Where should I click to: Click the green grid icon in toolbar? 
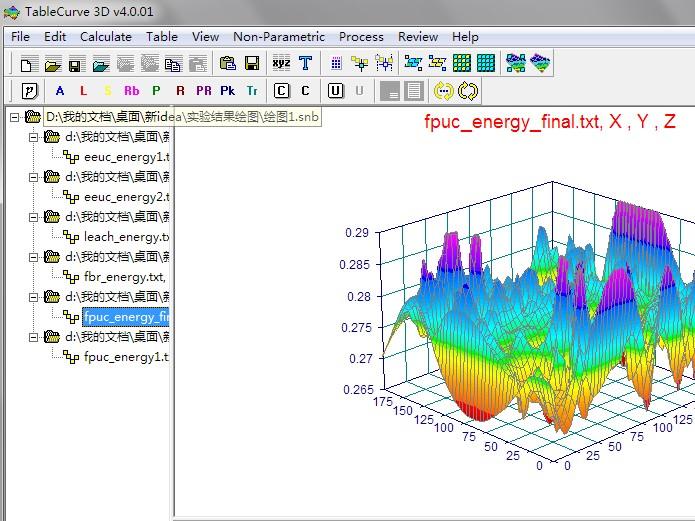(462, 63)
